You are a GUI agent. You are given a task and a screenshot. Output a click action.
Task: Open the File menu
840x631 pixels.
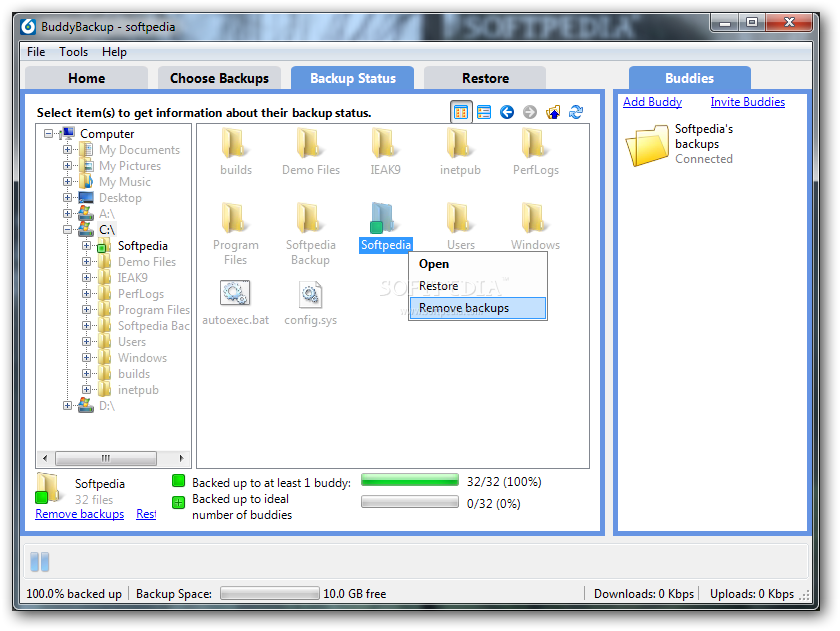[x=36, y=52]
